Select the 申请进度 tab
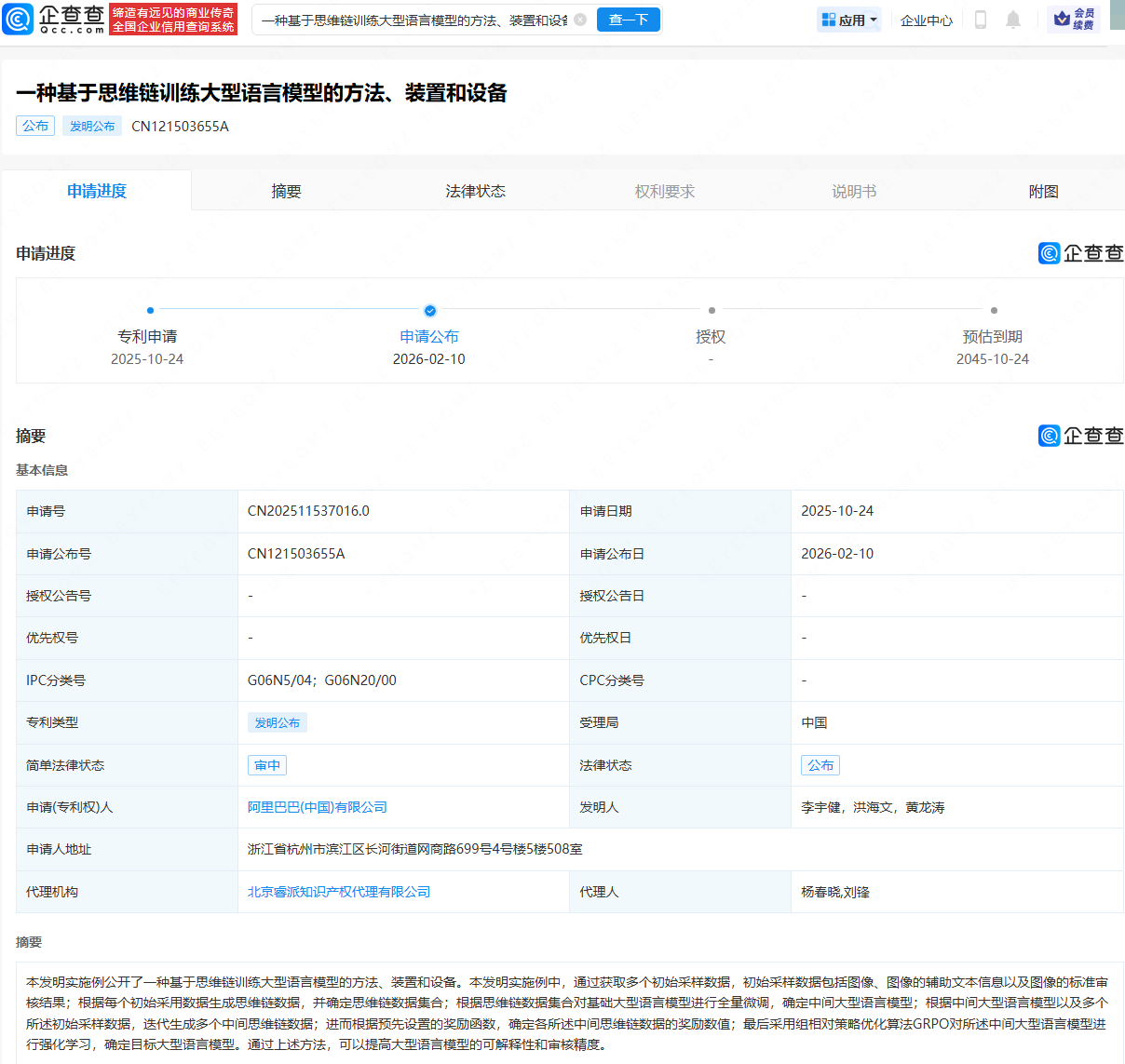Image resolution: width=1125 pixels, height=1064 pixels. click(97, 191)
